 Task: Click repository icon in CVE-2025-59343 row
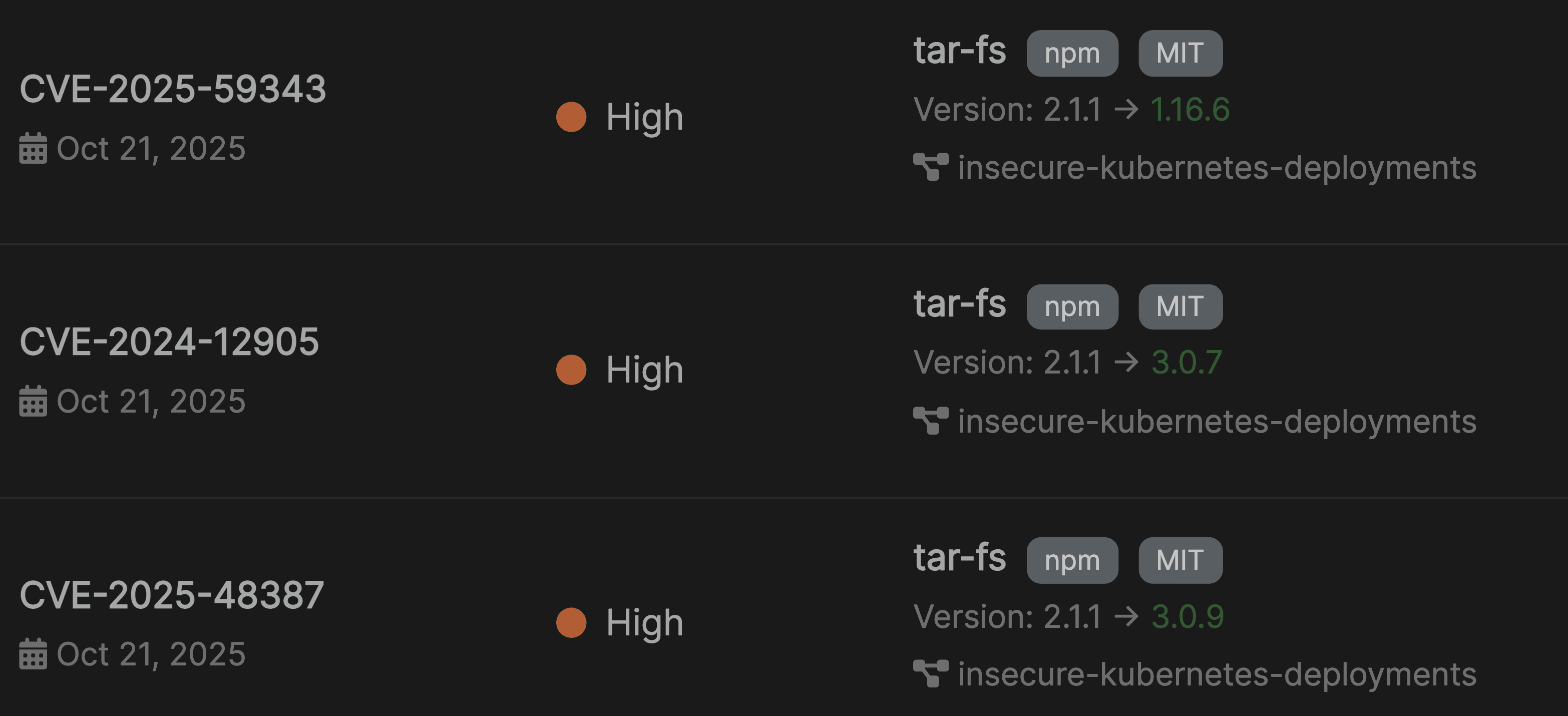pos(931,167)
